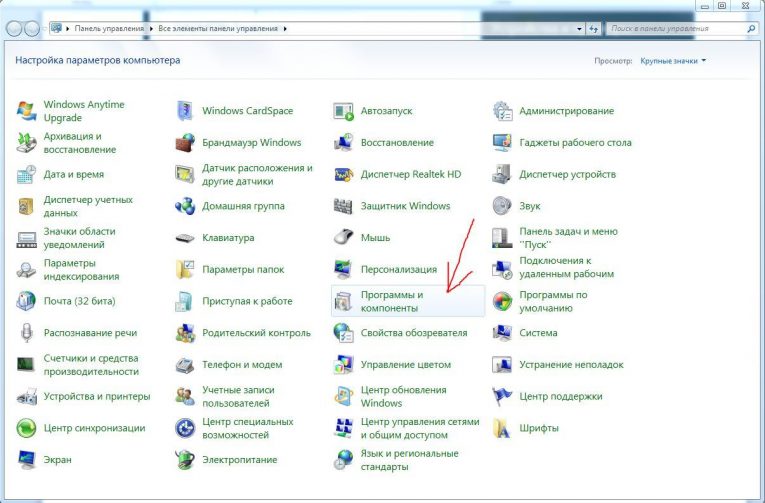Click the Центр синхронизации green icon
The image size is (765, 503).
26,428
